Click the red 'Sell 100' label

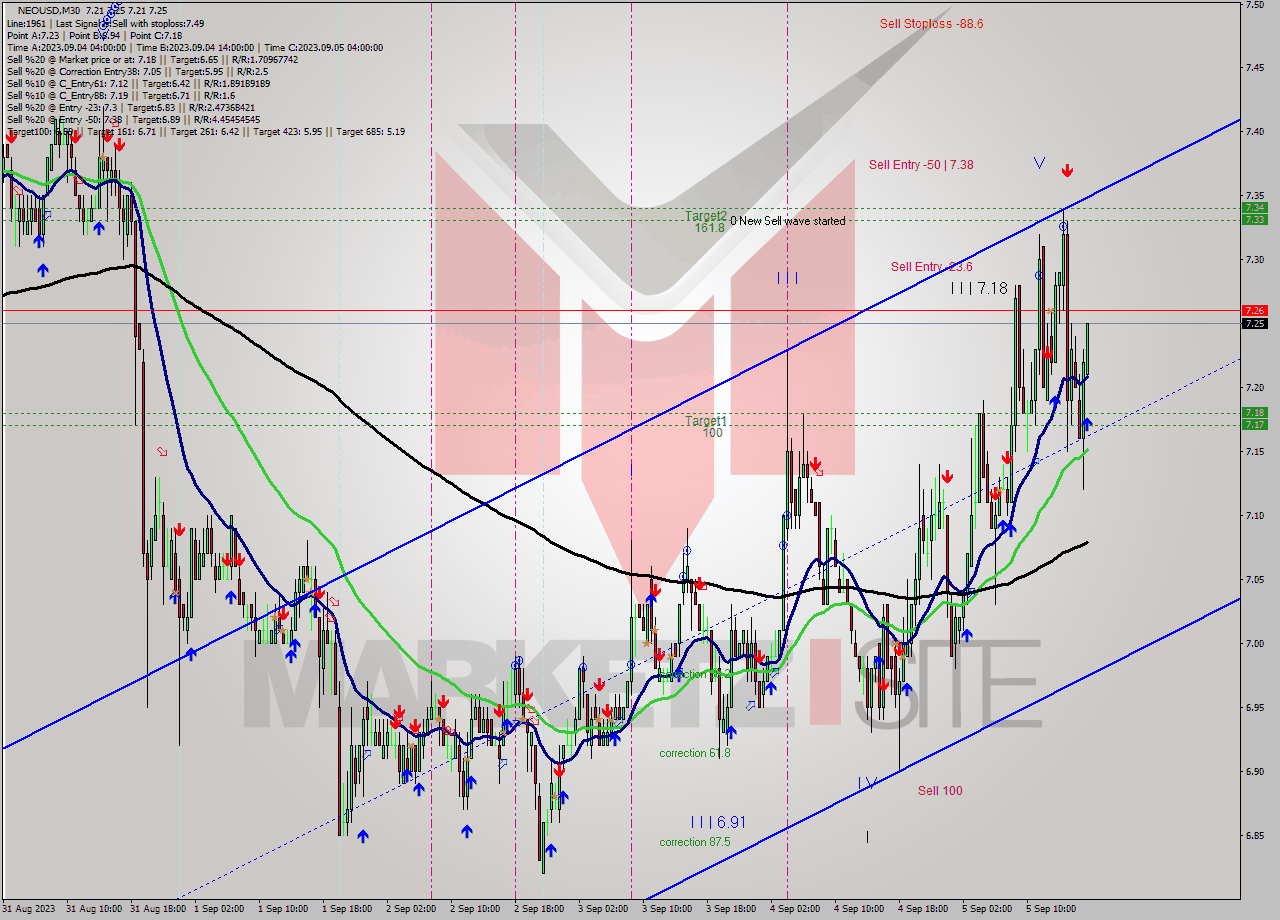pyautogui.click(x=940, y=791)
